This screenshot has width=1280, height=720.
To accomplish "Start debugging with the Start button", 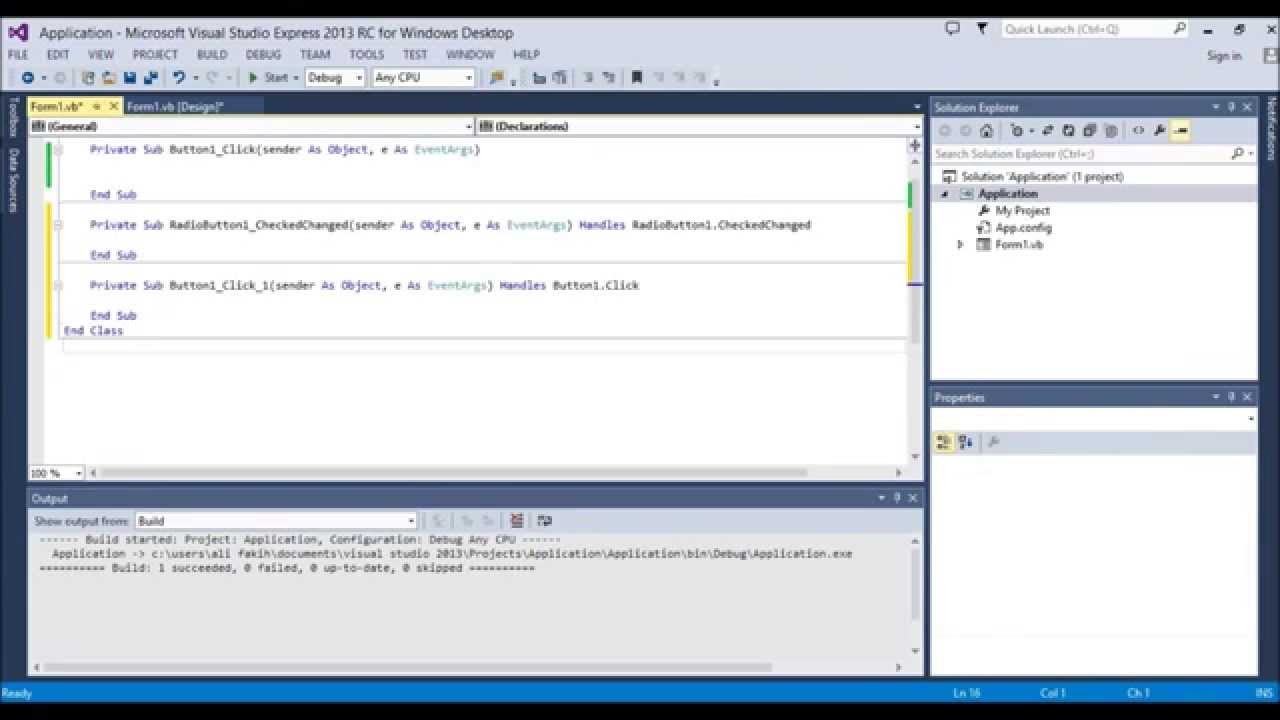I will pyautogui.click(x=268, y=77).
